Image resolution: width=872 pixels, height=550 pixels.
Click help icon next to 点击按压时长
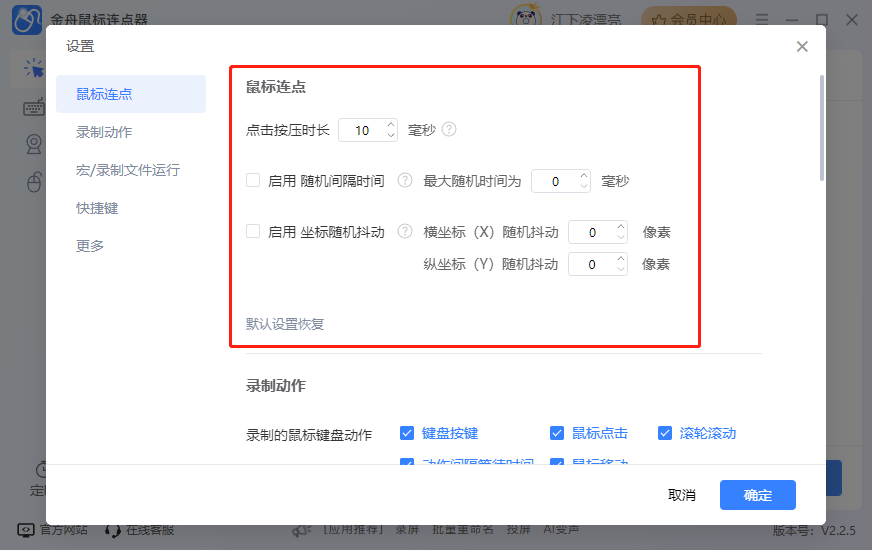click(x=449, y=130)
